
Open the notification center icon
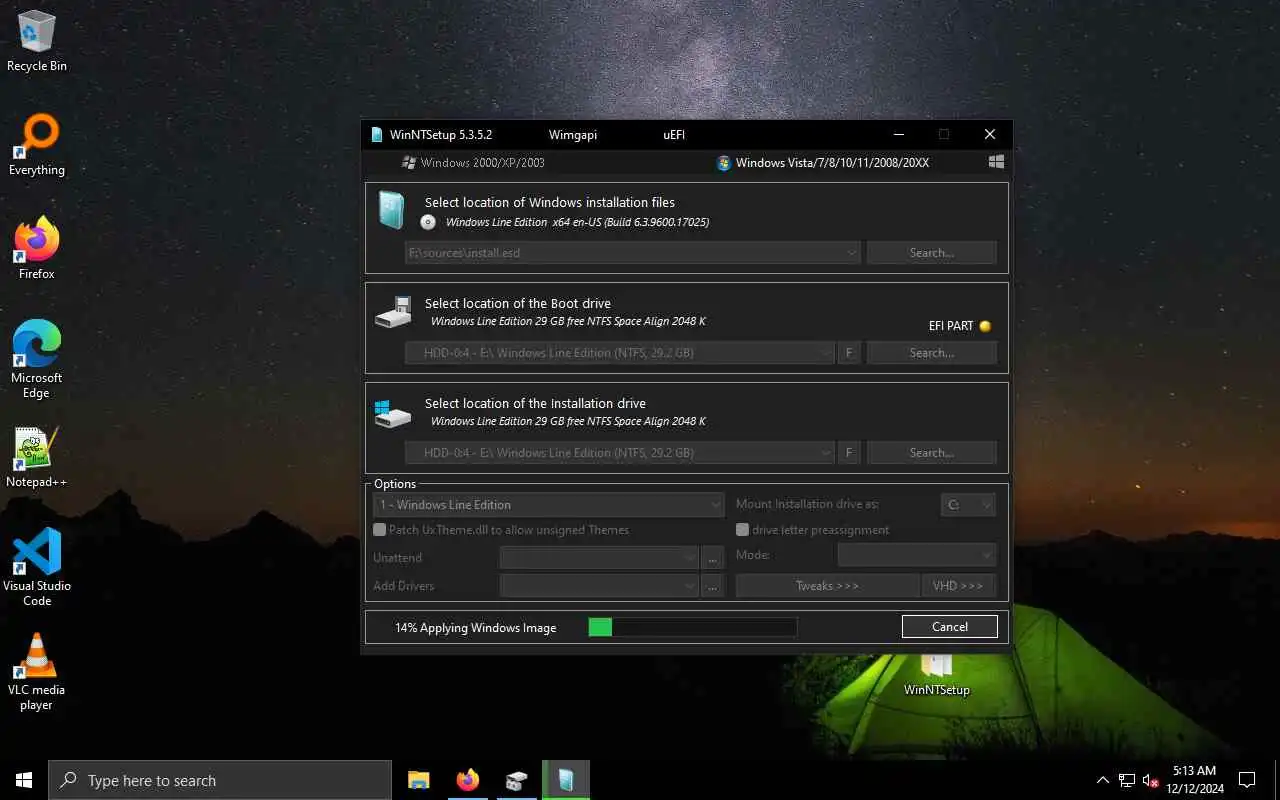1247,780
